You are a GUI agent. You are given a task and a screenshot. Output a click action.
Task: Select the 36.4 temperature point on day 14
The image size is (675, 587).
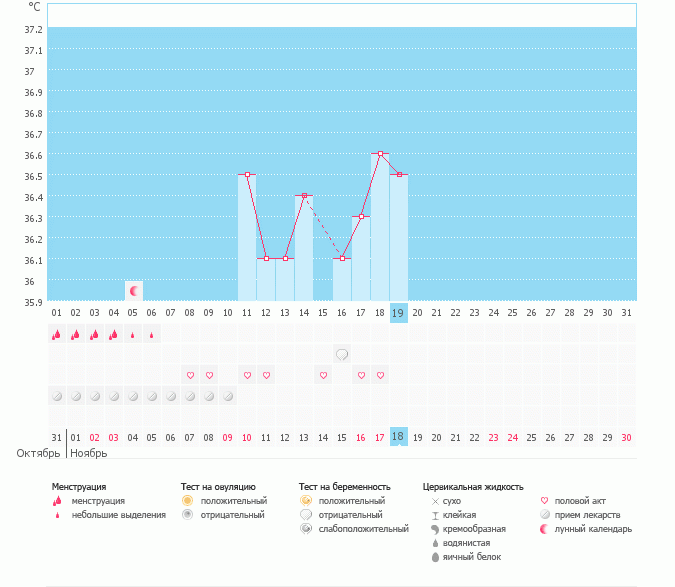[304, 196]
